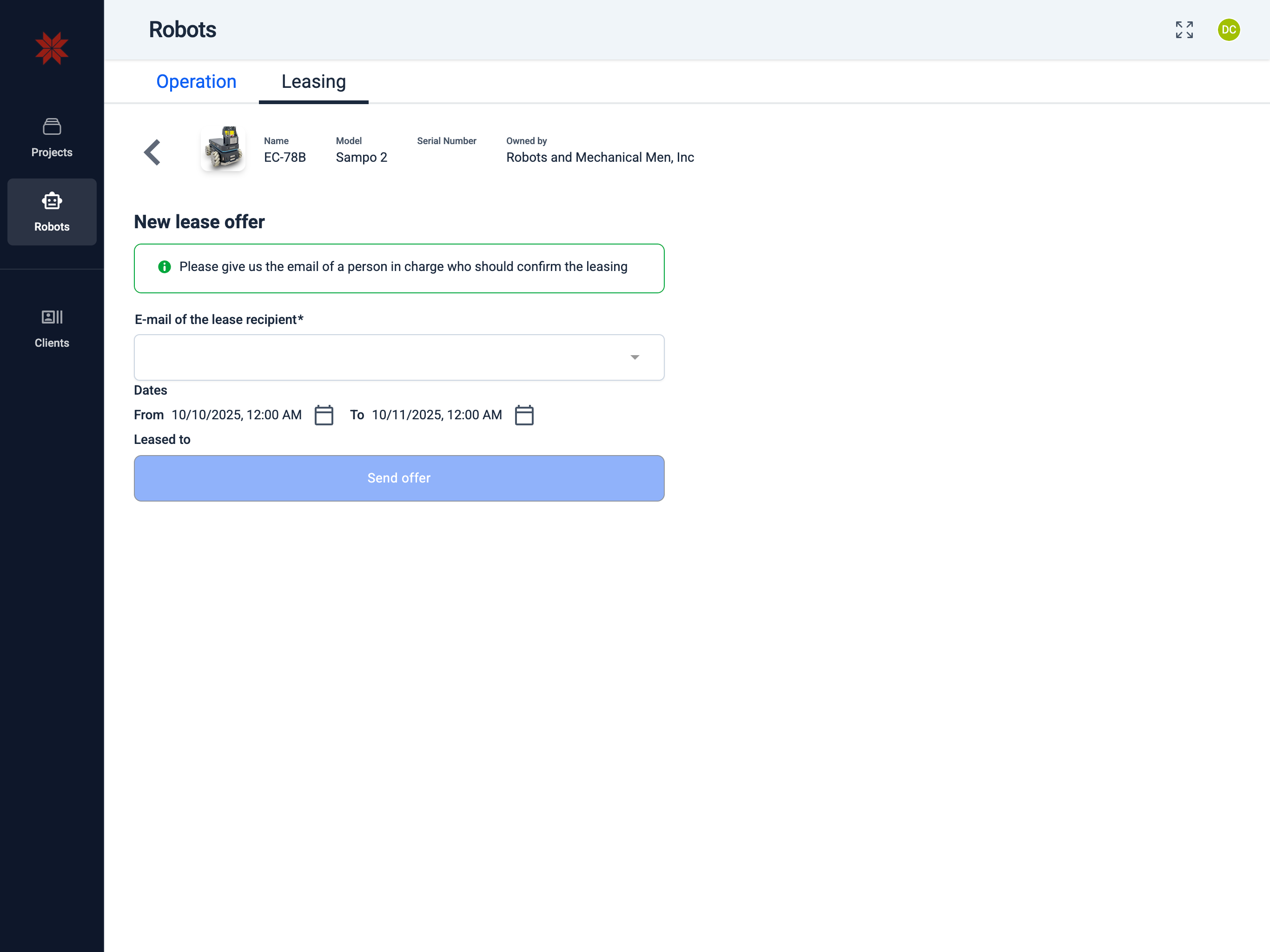Go to Clients in the sidebar

[52, 328]
